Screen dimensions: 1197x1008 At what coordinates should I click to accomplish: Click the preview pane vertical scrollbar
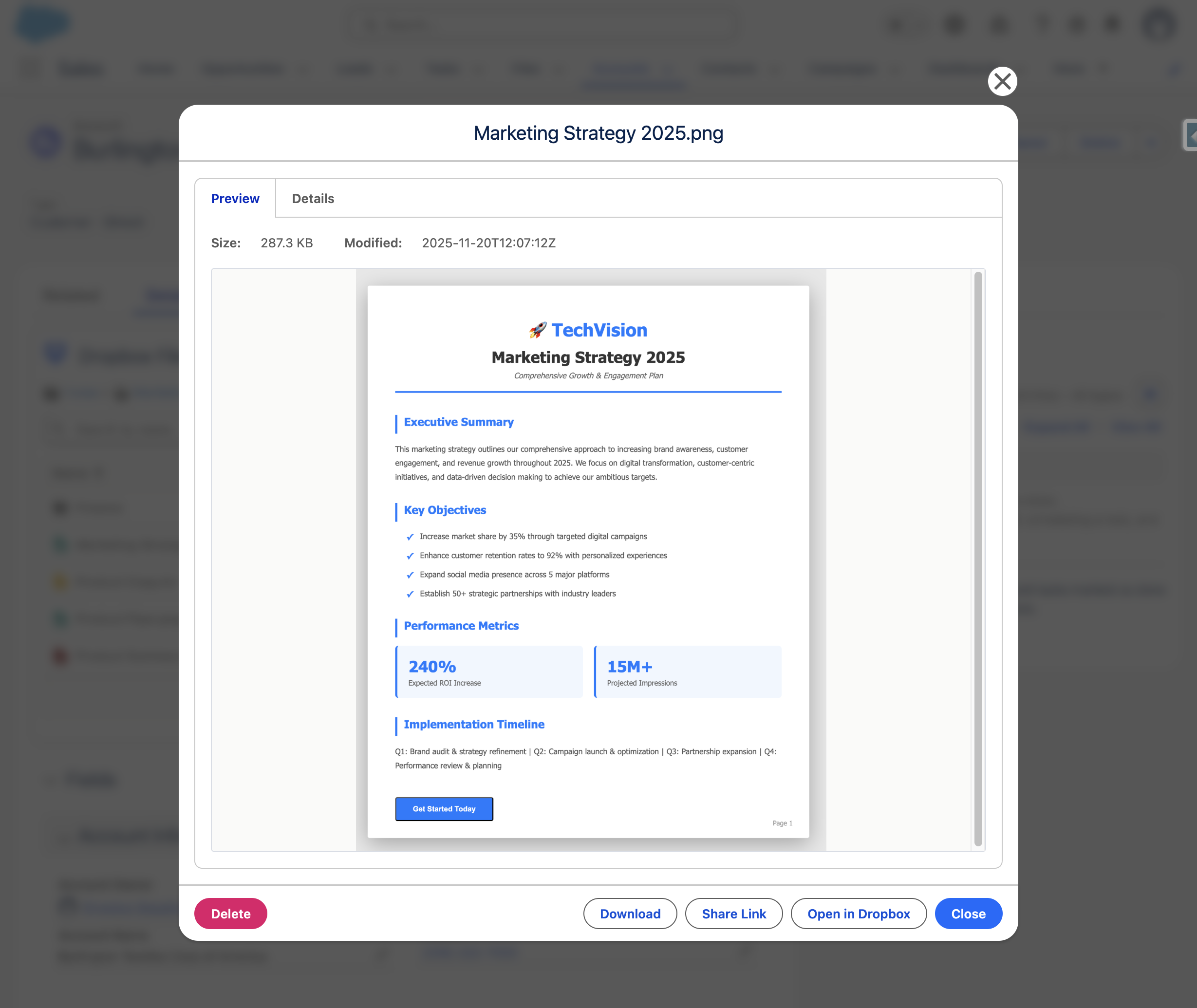click(978, 559)
